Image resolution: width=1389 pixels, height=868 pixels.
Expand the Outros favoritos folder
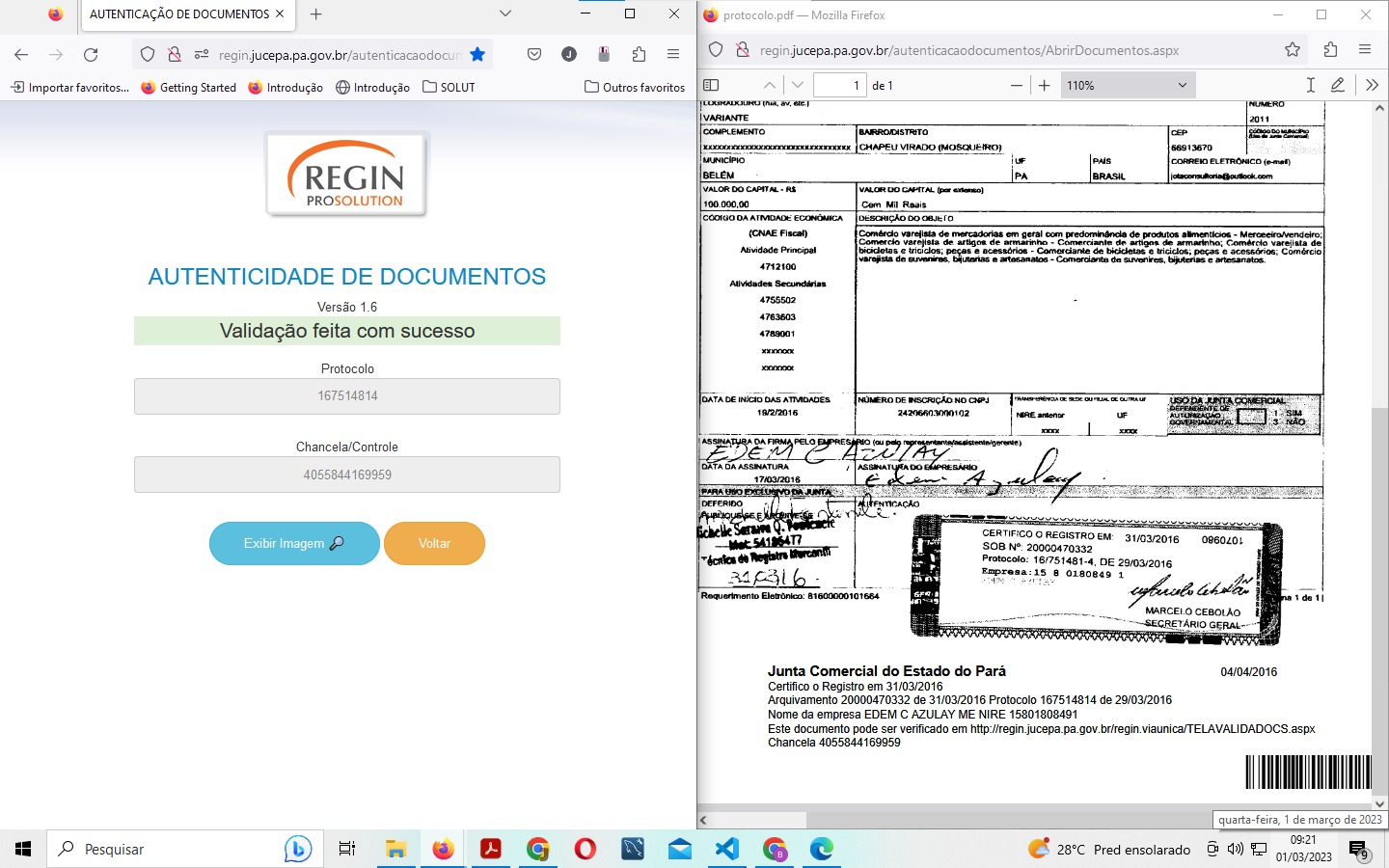coord(635,87)
